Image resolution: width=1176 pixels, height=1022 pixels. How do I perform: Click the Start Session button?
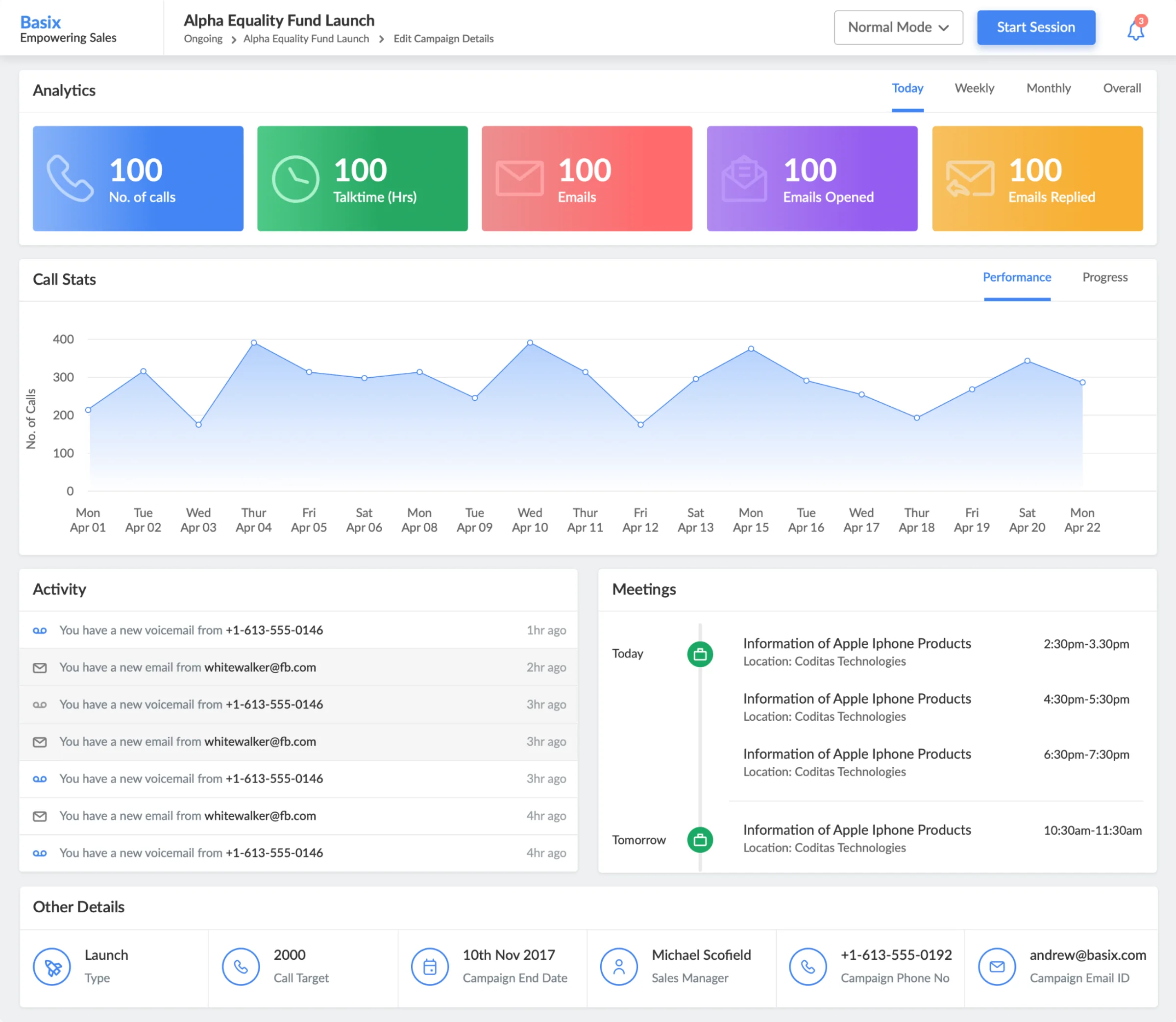click(x=1036, y=27)
